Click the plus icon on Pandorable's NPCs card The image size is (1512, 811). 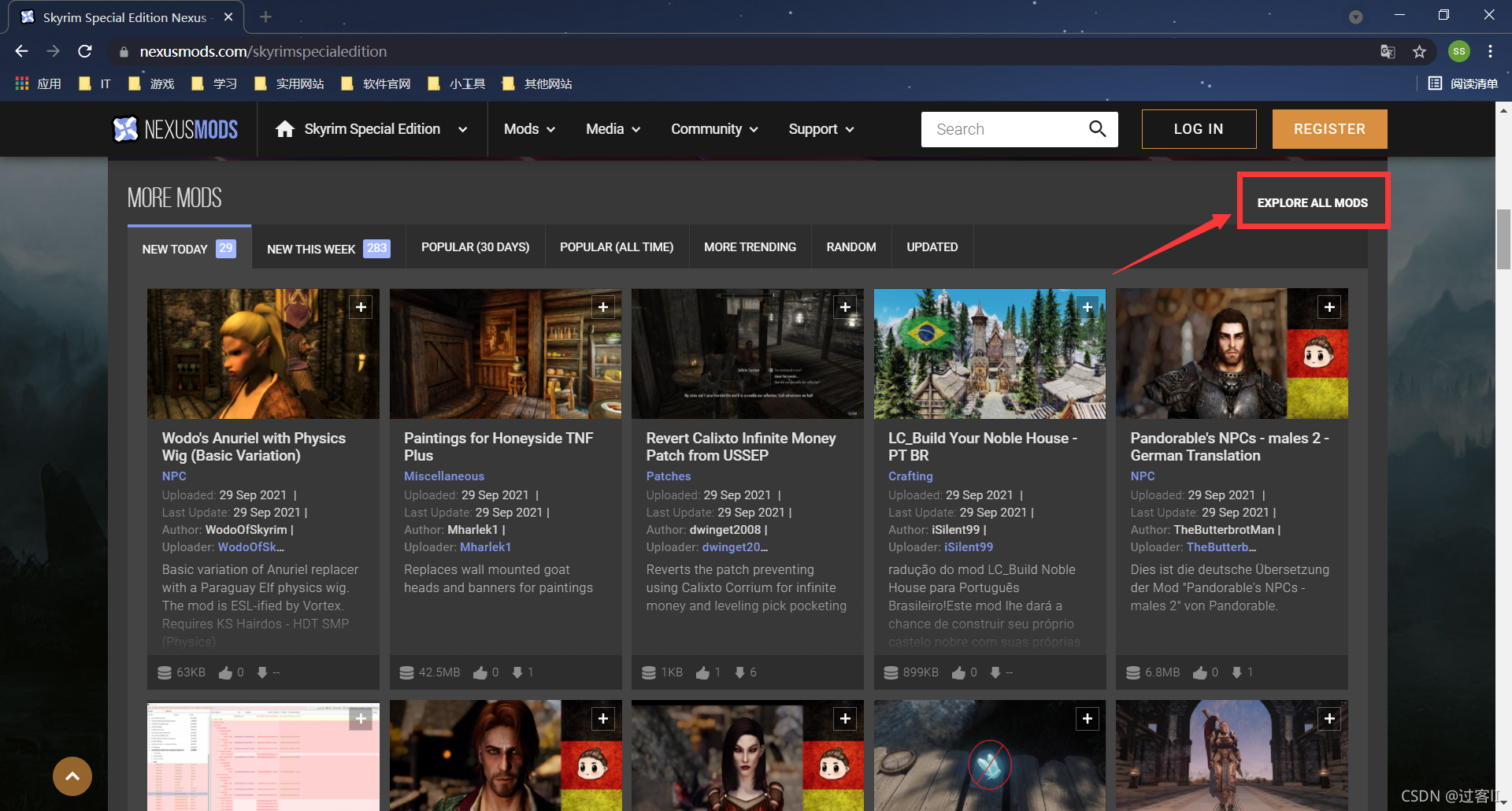(x=1329, y=307)
